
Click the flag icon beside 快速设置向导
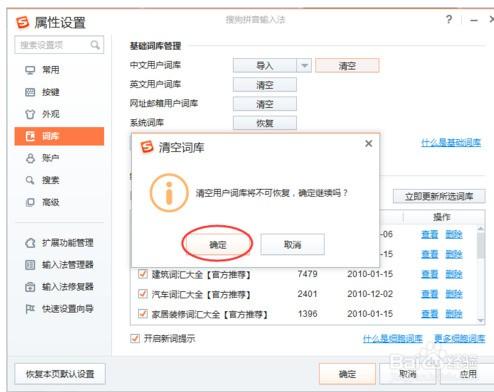30,309
